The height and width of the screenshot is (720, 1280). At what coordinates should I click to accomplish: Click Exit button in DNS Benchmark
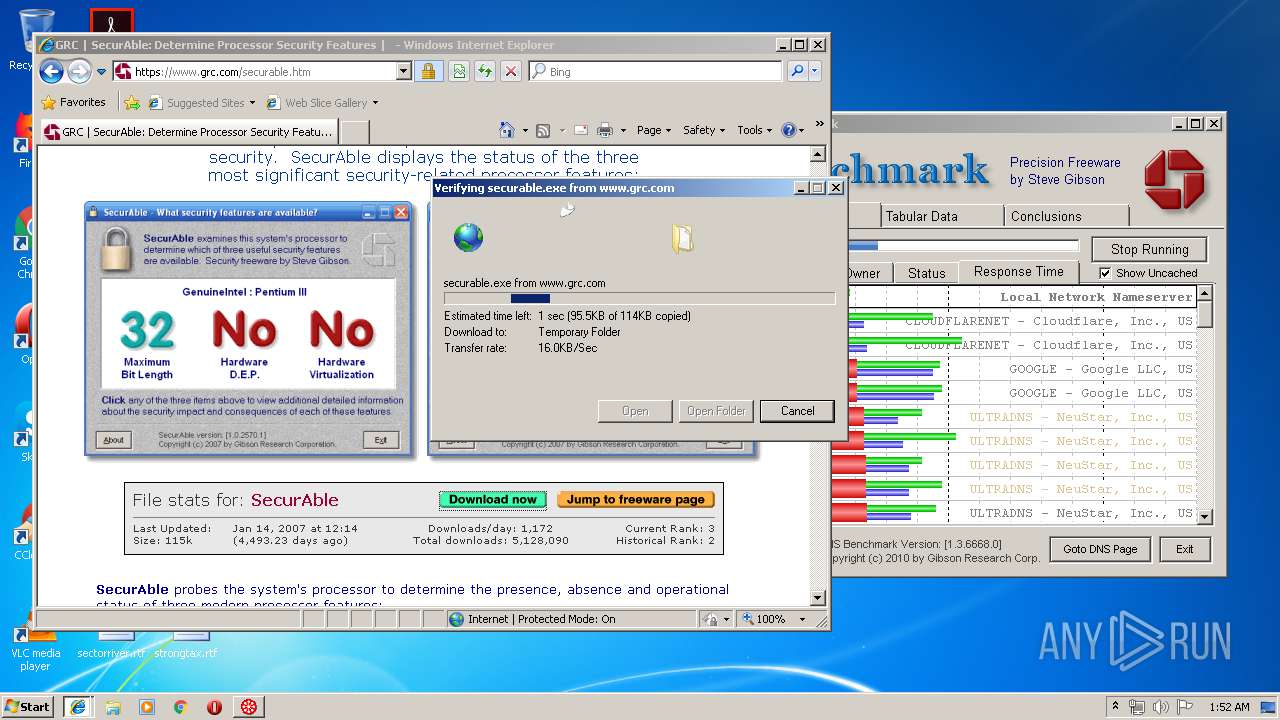click(x=1184, y=549)
